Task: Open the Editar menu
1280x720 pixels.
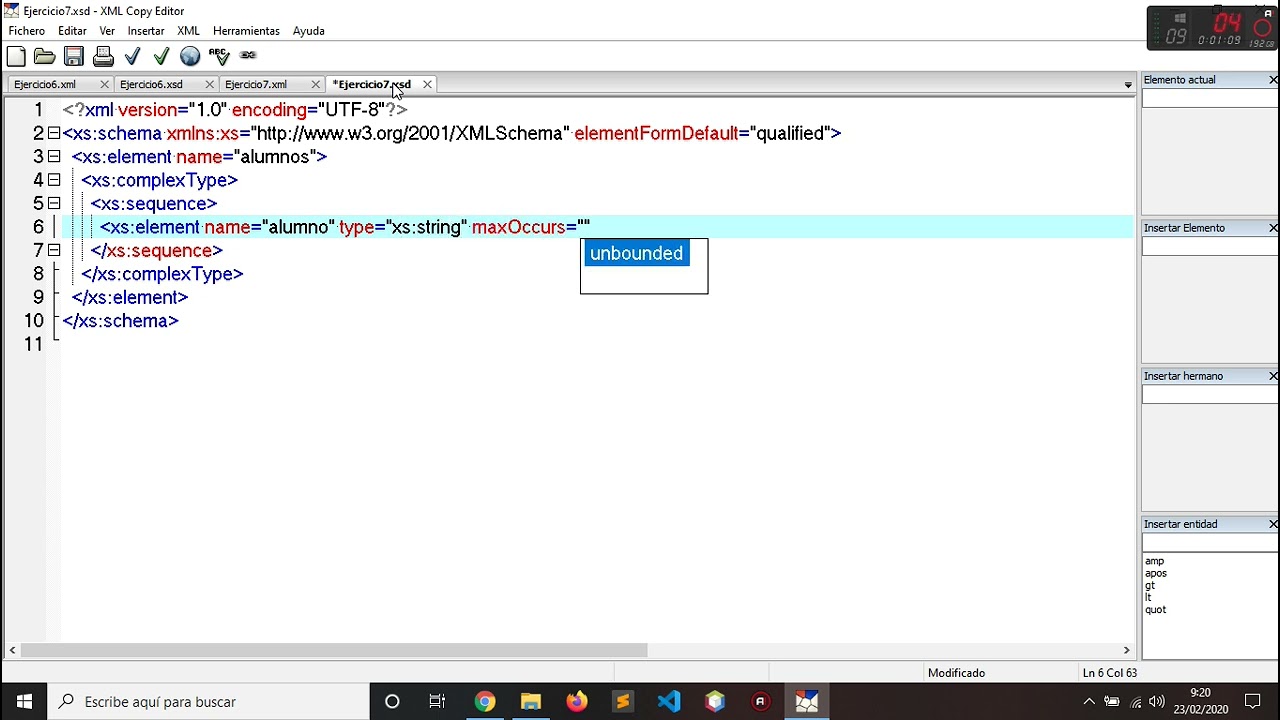Action: [x=72, y=31]
